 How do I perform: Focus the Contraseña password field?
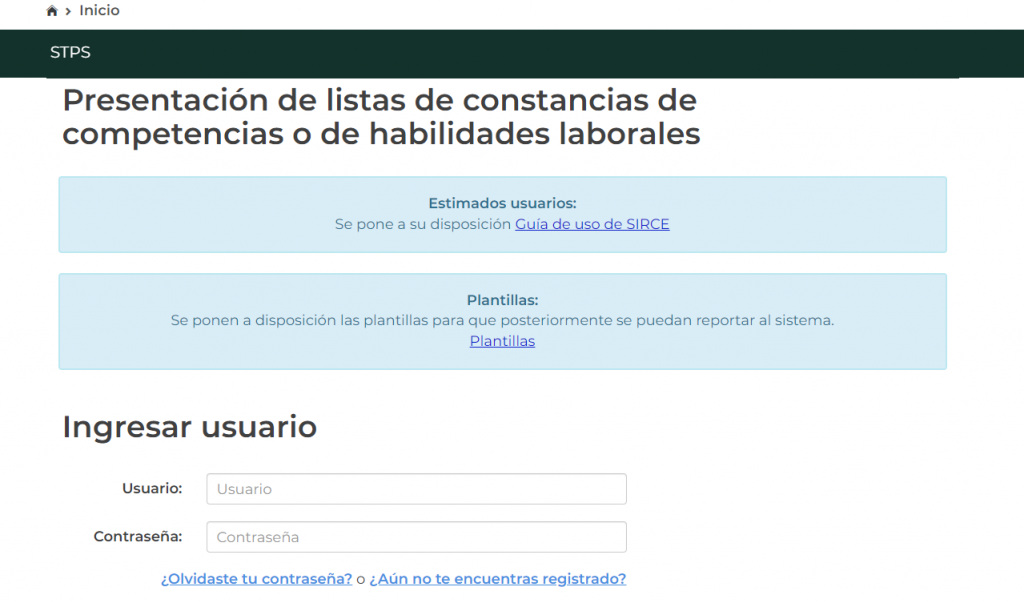tap(415, 537)
